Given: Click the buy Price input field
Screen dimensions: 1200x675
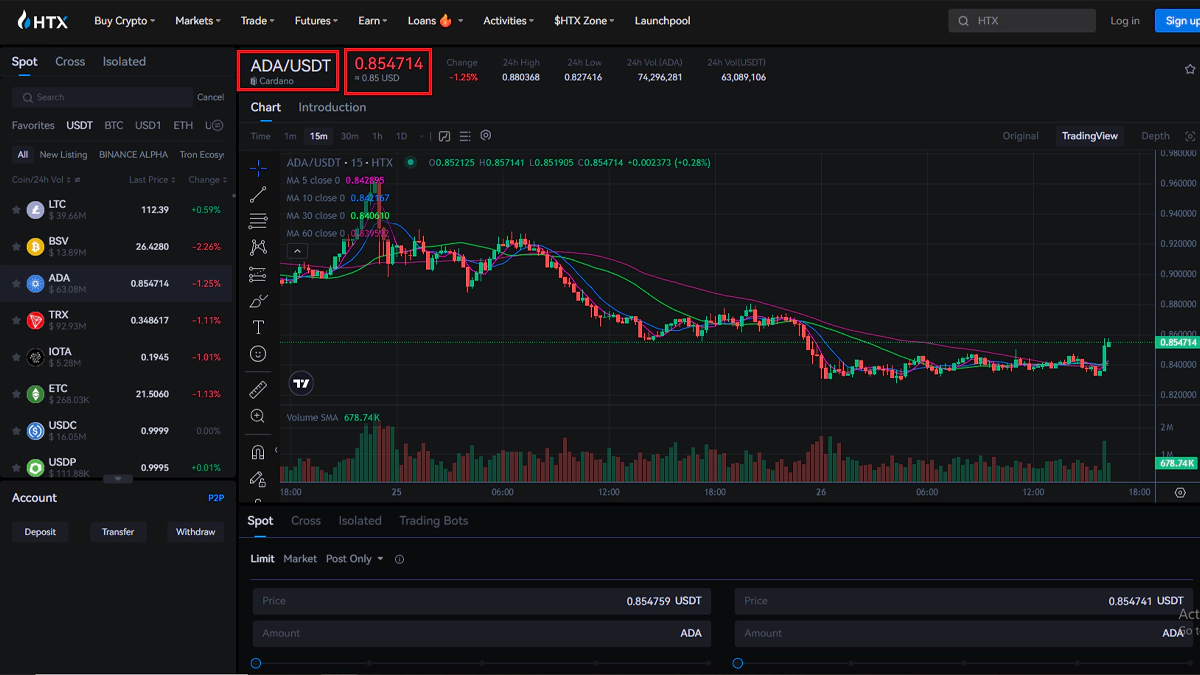Looking at the screenshot, I should pyautogui.click(x=481, y=601).
